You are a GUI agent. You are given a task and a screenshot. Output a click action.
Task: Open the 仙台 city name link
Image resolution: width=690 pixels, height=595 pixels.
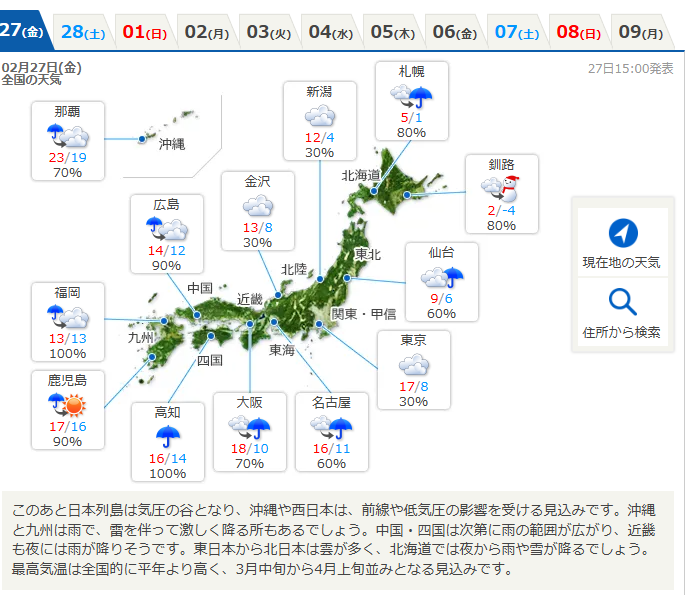point(441,253)
